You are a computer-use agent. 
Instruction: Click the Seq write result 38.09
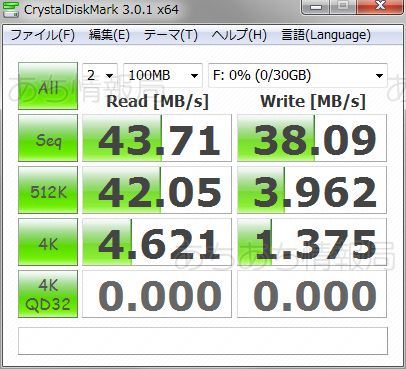coord(312,138)
